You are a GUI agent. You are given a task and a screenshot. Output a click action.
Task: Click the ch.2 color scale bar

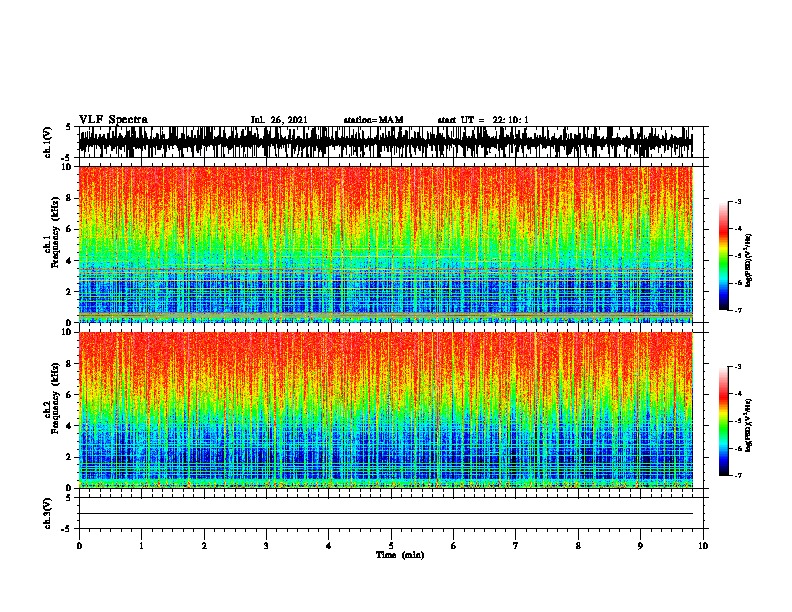[x=724, y=421]
